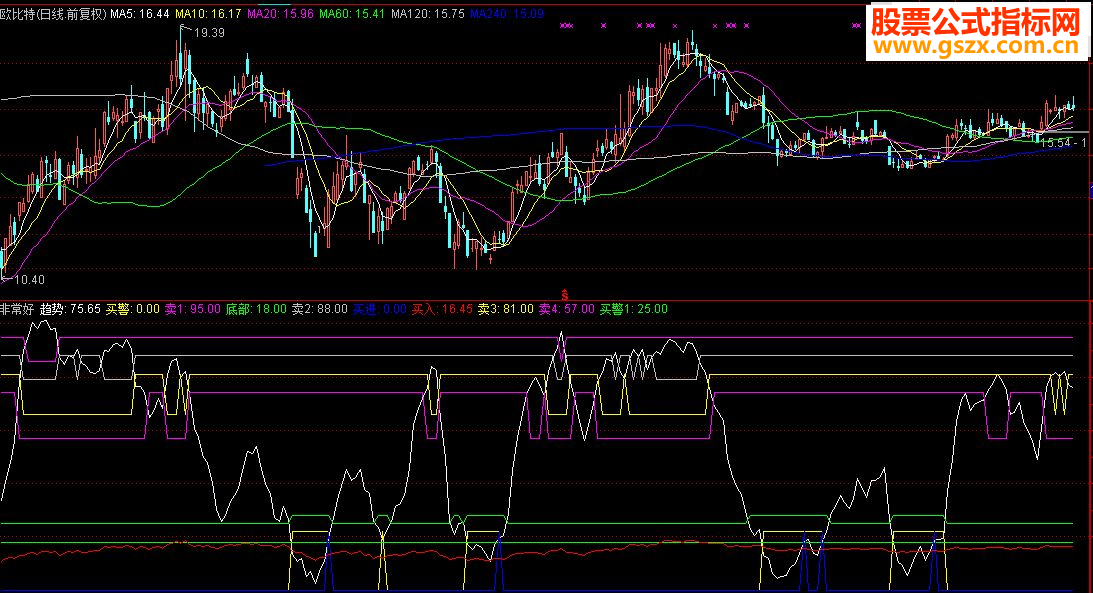Click the 买警1: 25.00 label
The width and height of the screenshot is (1093, 593).
(634, 309)
